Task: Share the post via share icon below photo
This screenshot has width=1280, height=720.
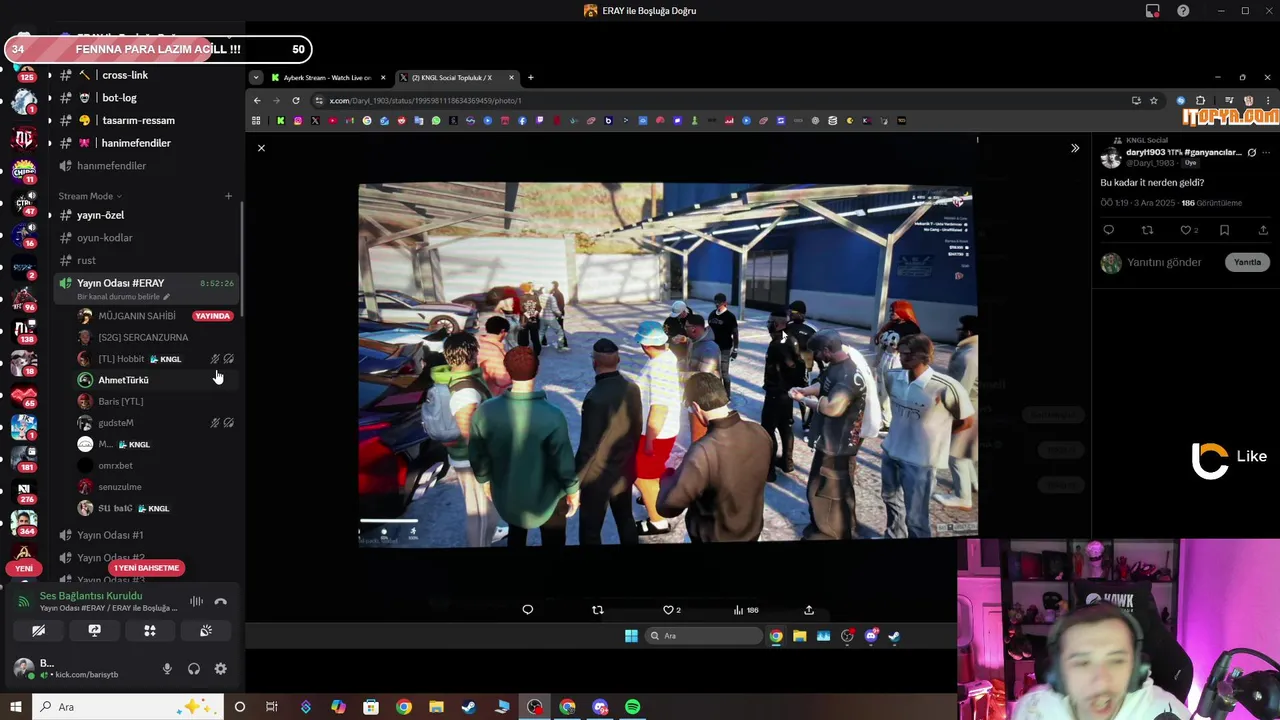Action: tap(809, 610)
